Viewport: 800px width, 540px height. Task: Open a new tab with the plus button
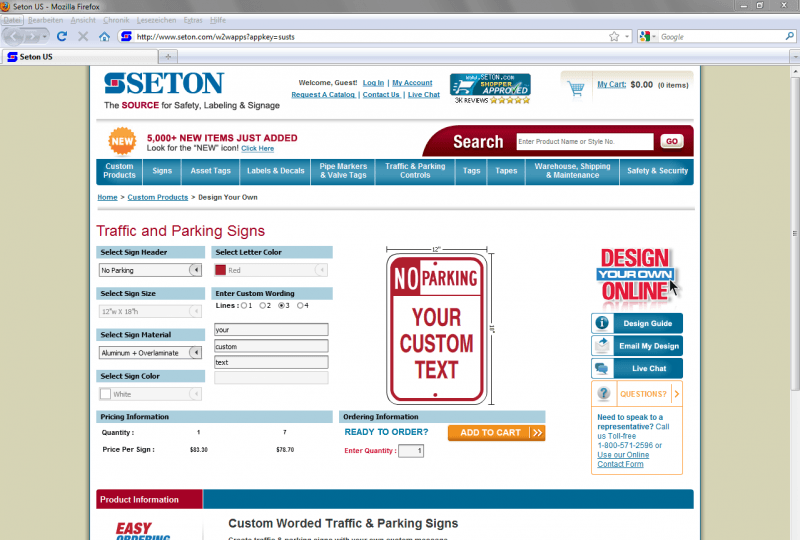(x=168, y=57)
